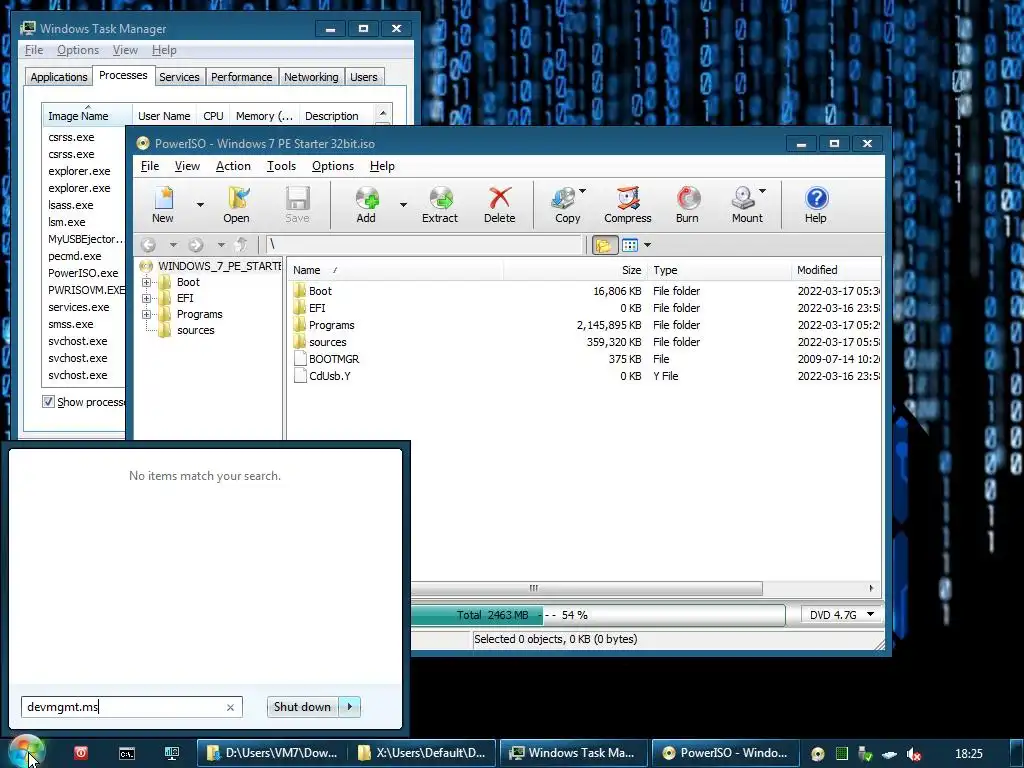1024x768 pixels.
Task: Sort file list by Modified column
Action: (x=836, y=270)
